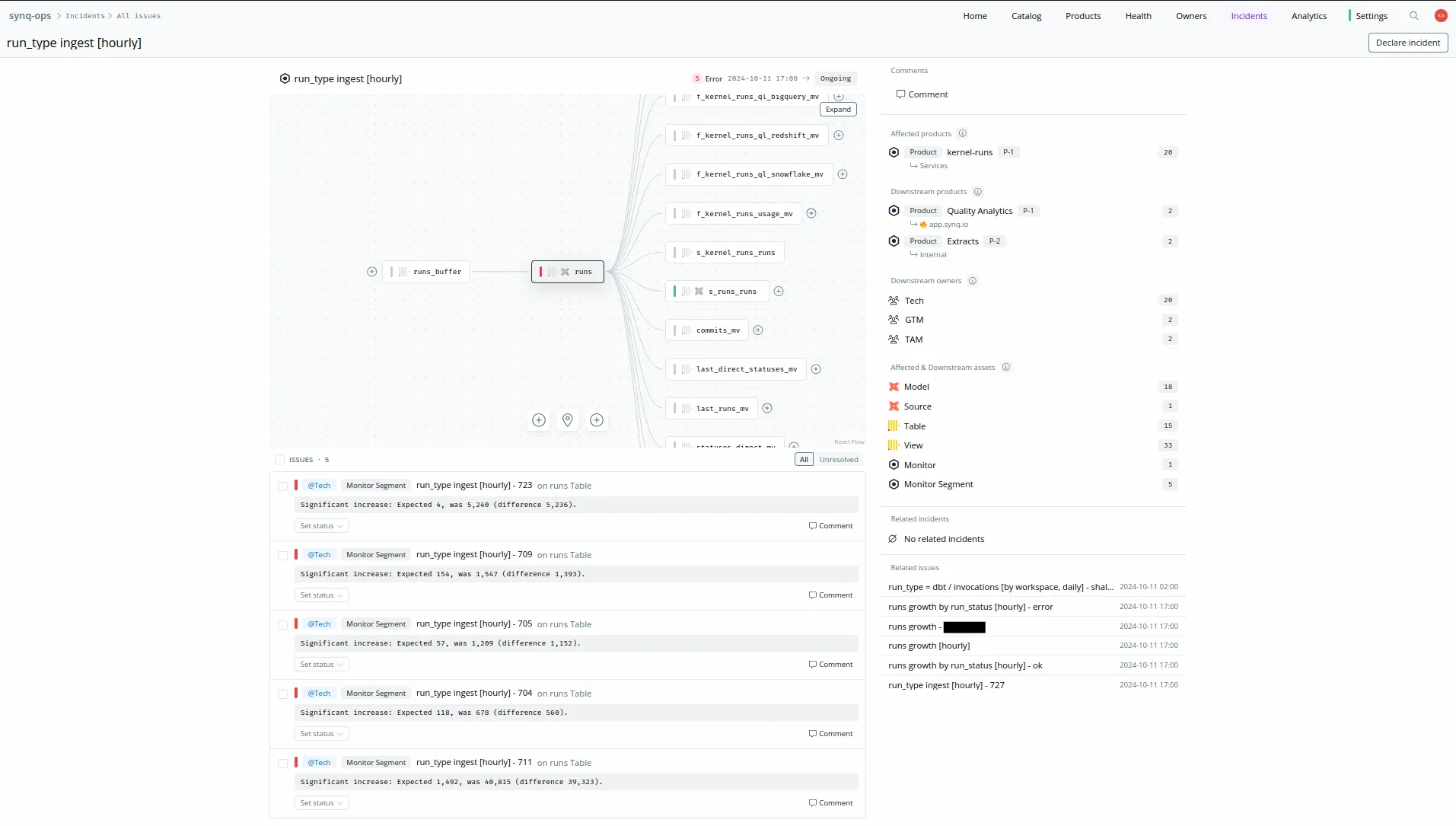Click the Declare incident button

click(x=1407, y=43)
